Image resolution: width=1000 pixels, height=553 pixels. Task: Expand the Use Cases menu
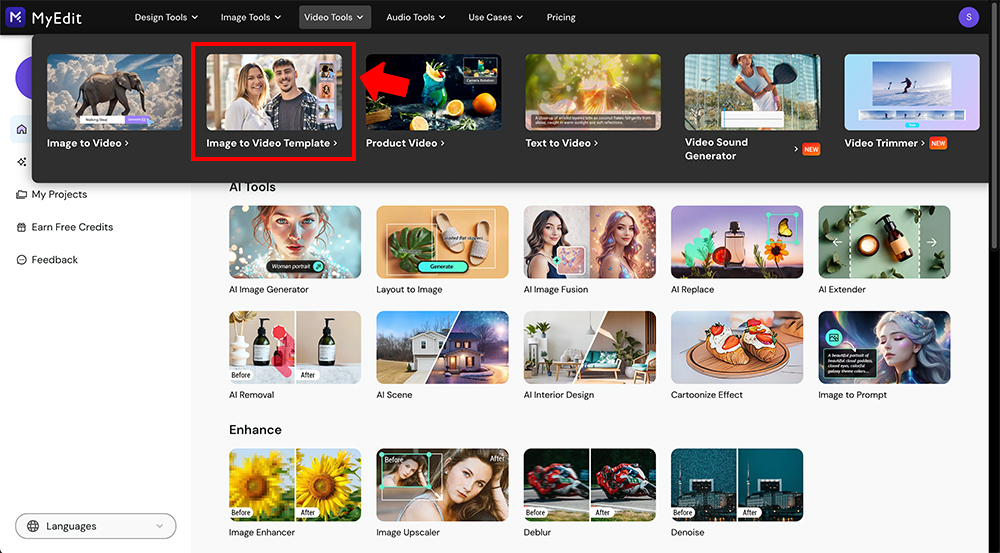click(x=496, y=17)
